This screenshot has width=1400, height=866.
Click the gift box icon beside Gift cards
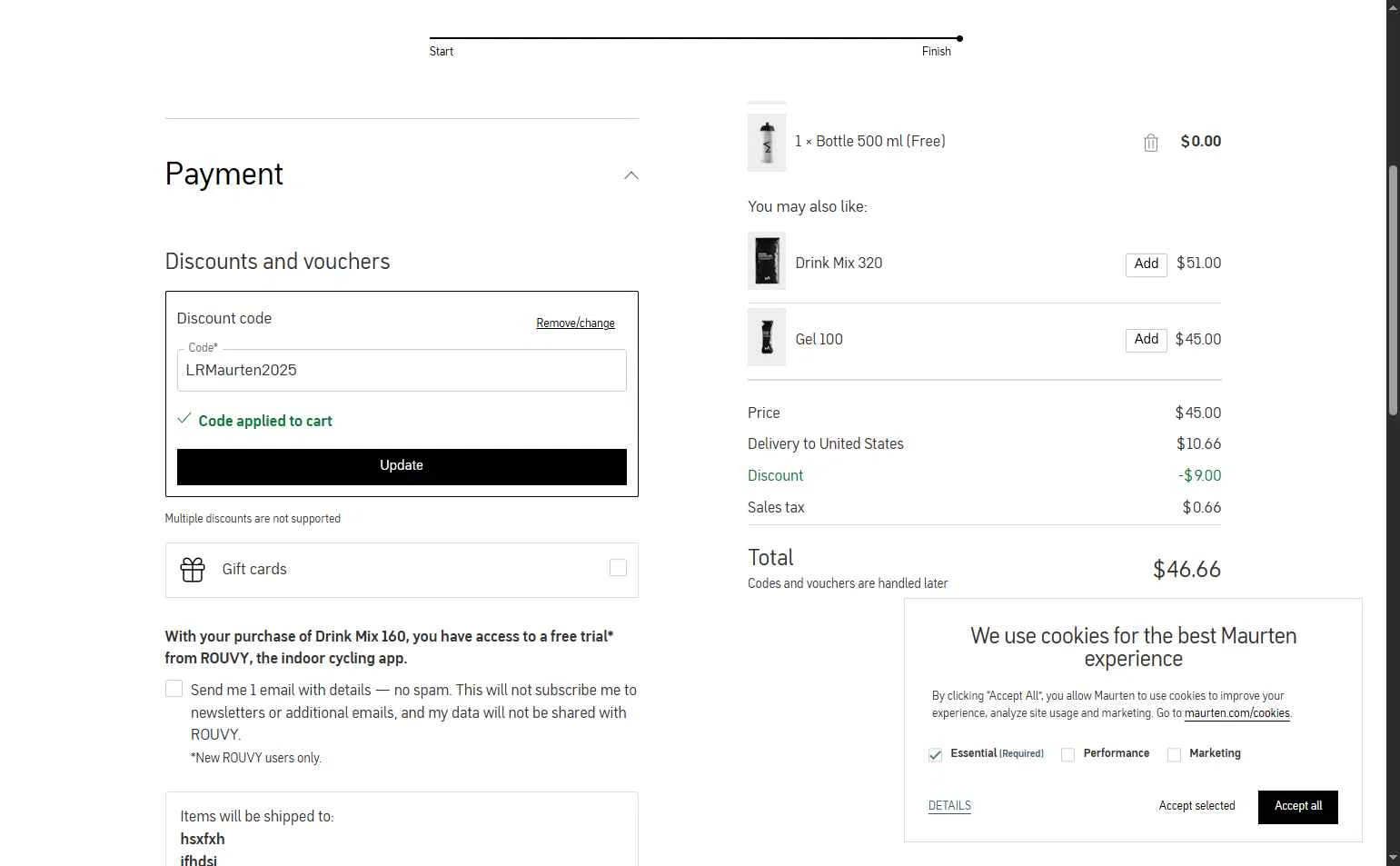[193, 570]
